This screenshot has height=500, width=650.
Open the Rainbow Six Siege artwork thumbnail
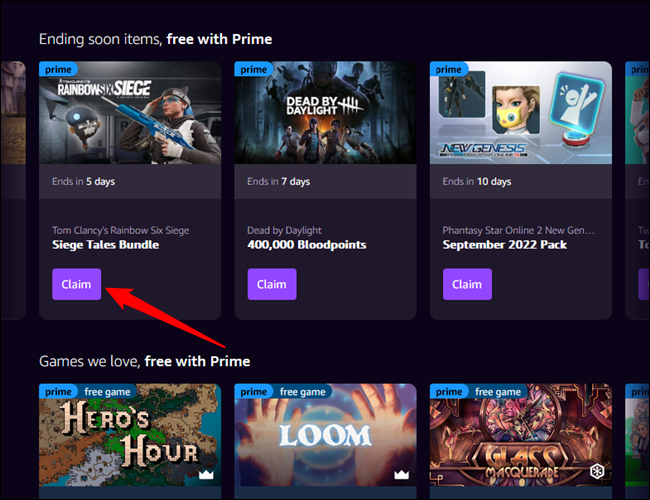(130, 113)
